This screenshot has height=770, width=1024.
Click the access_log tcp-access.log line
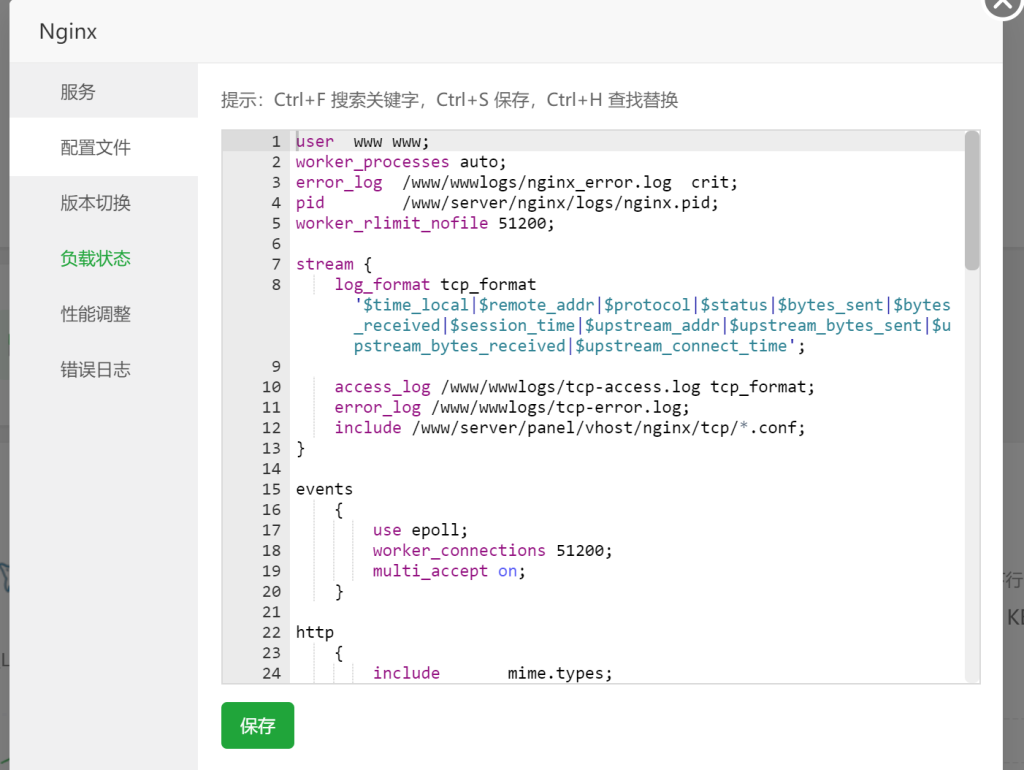(x=575, y=387)
